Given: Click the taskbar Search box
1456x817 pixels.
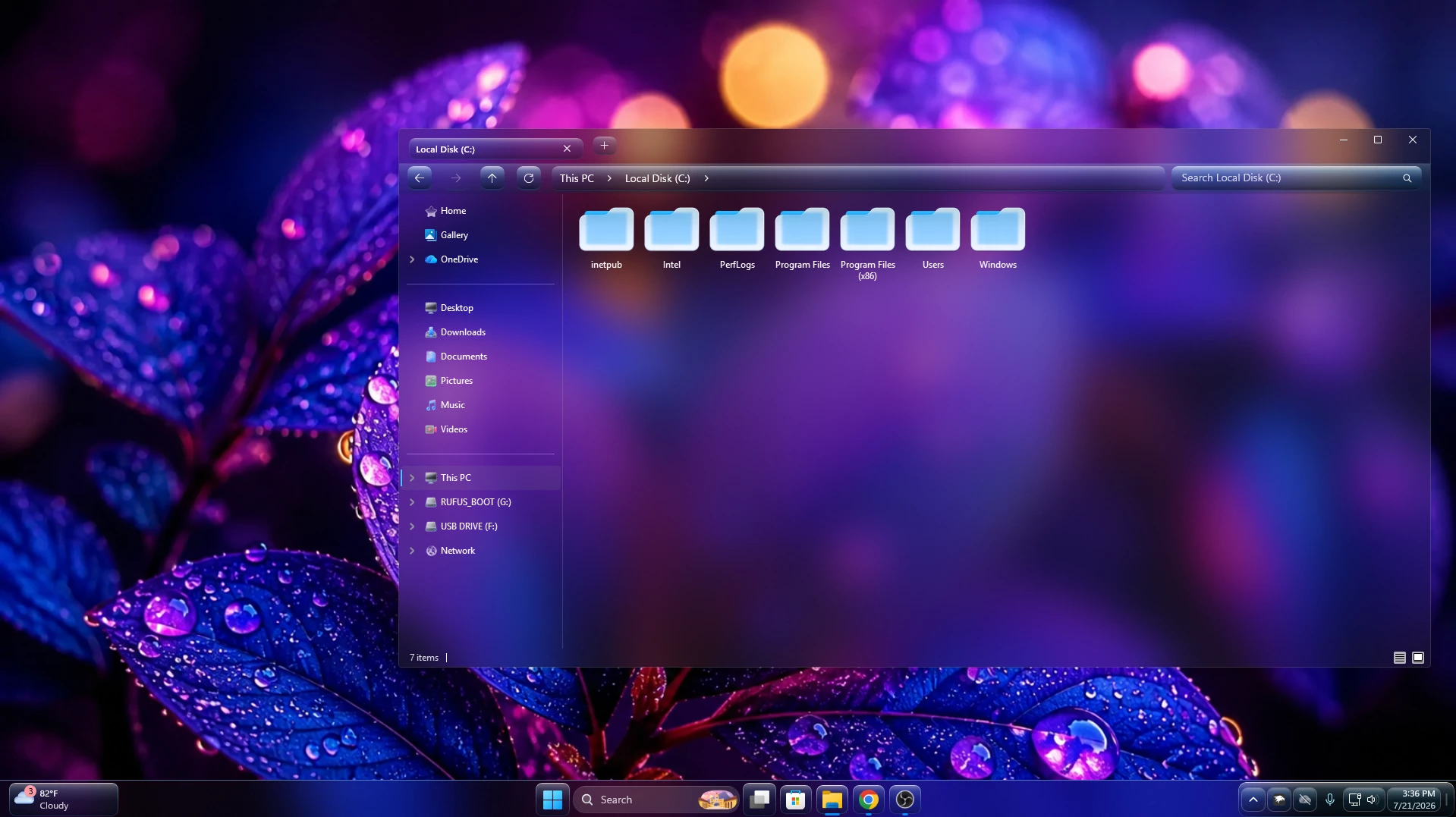Looking at the screenshot, I should [656, 800].
